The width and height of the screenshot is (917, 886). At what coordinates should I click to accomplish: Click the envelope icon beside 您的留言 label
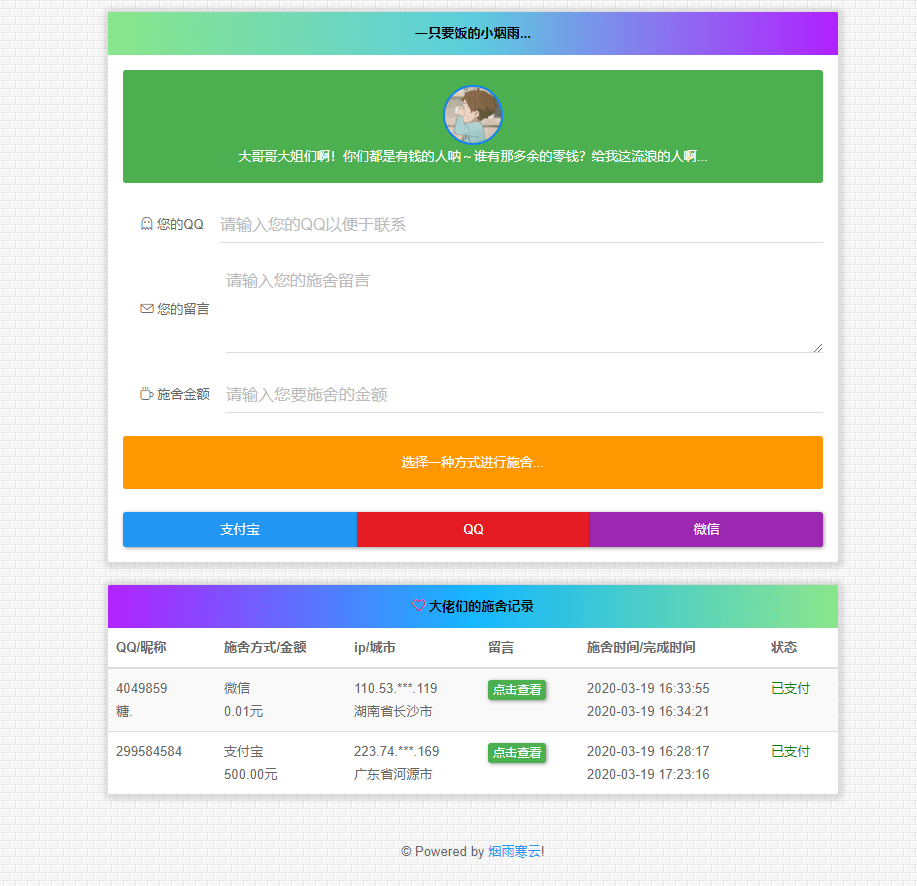pyautogui.click(x=146, y=308)
